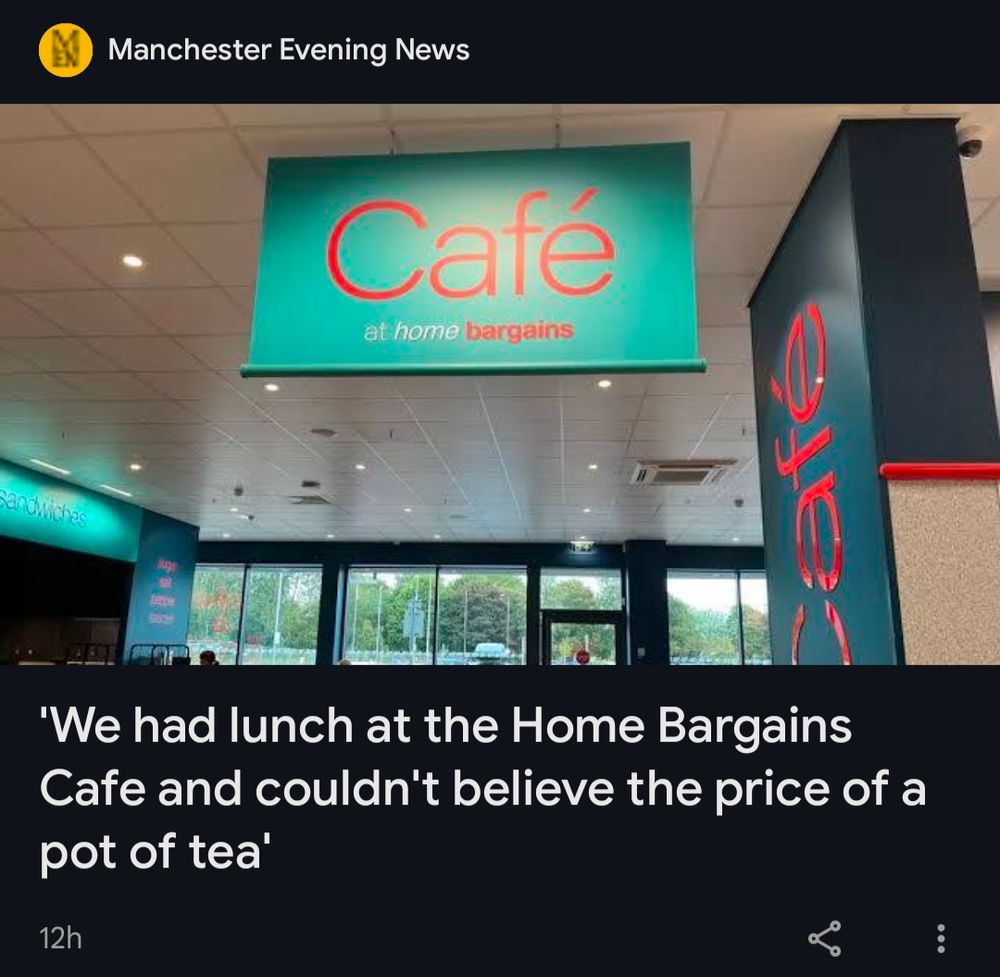This screenshot has width=1000, height=977.
Task: Click the ceiling air conditioning vent
Action: pyautogui.click(x=681, y=472)
